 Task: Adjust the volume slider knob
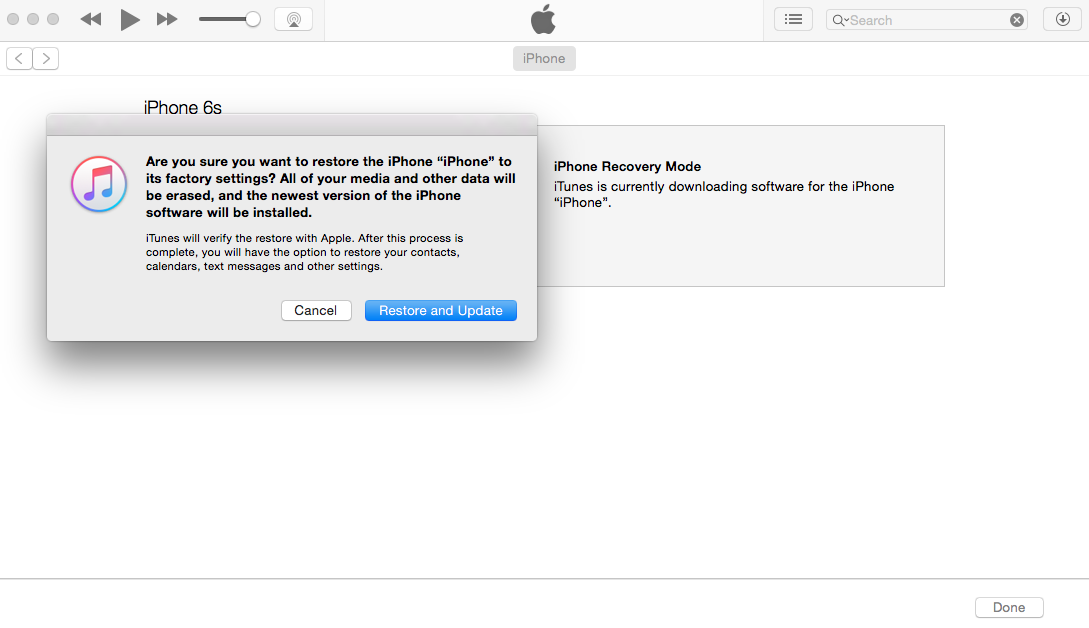pyautogui.click(x=253, y=19)
